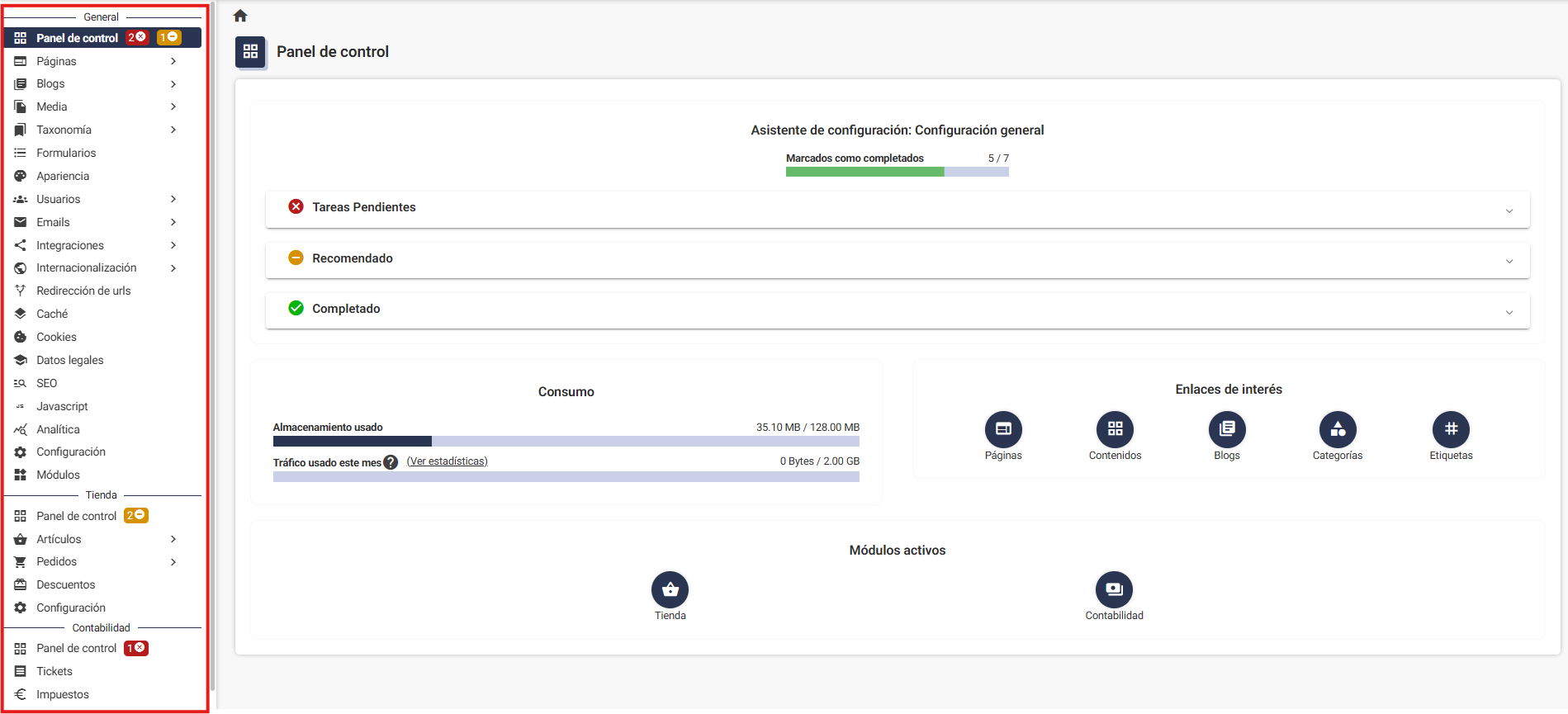Expand the Completado section
The width and height of the screenshot is (1568, 714).
(x=898, y=310)
